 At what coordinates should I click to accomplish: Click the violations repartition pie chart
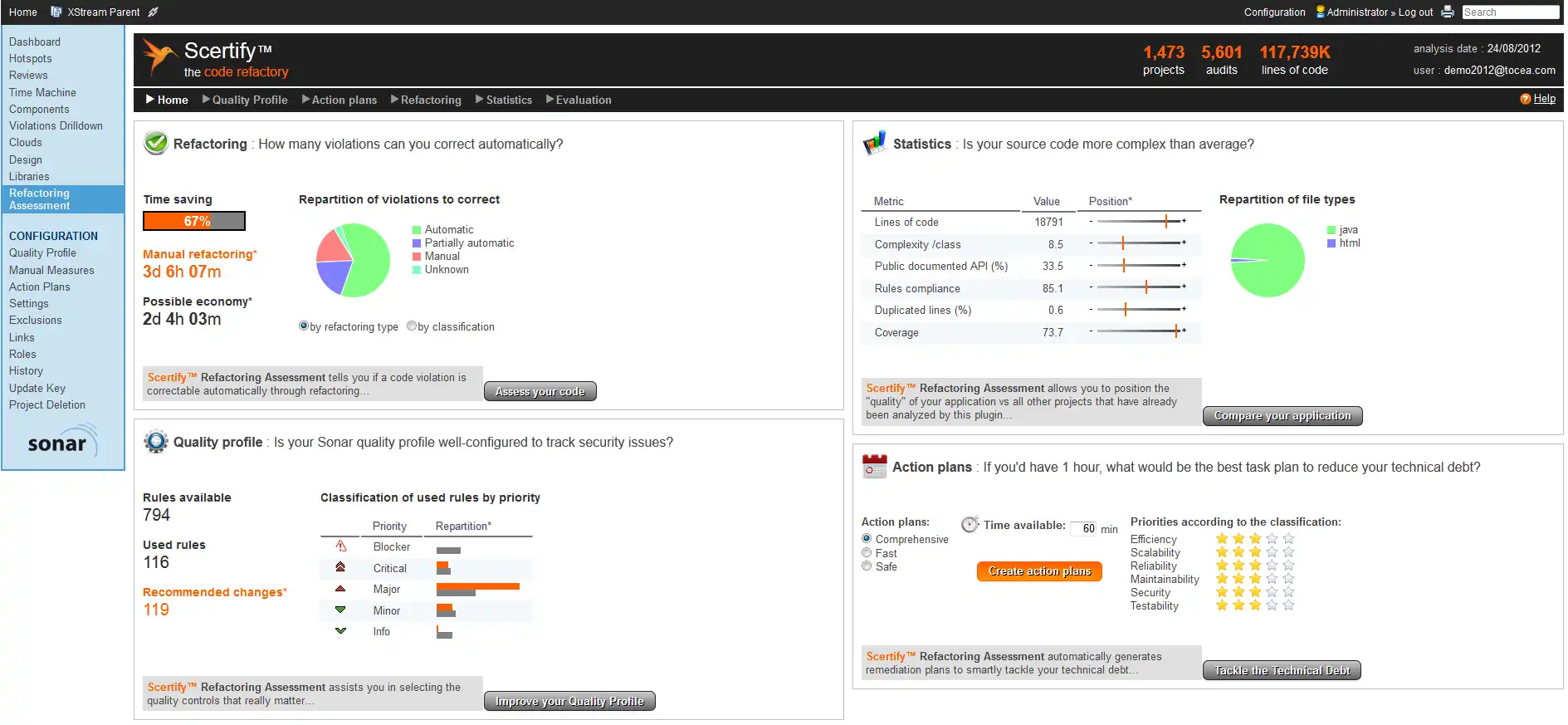click(353, 260)
